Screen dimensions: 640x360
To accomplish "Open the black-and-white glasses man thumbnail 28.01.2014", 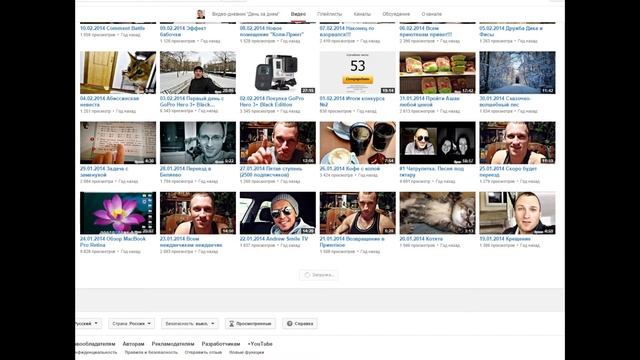I will coord(198,143).
